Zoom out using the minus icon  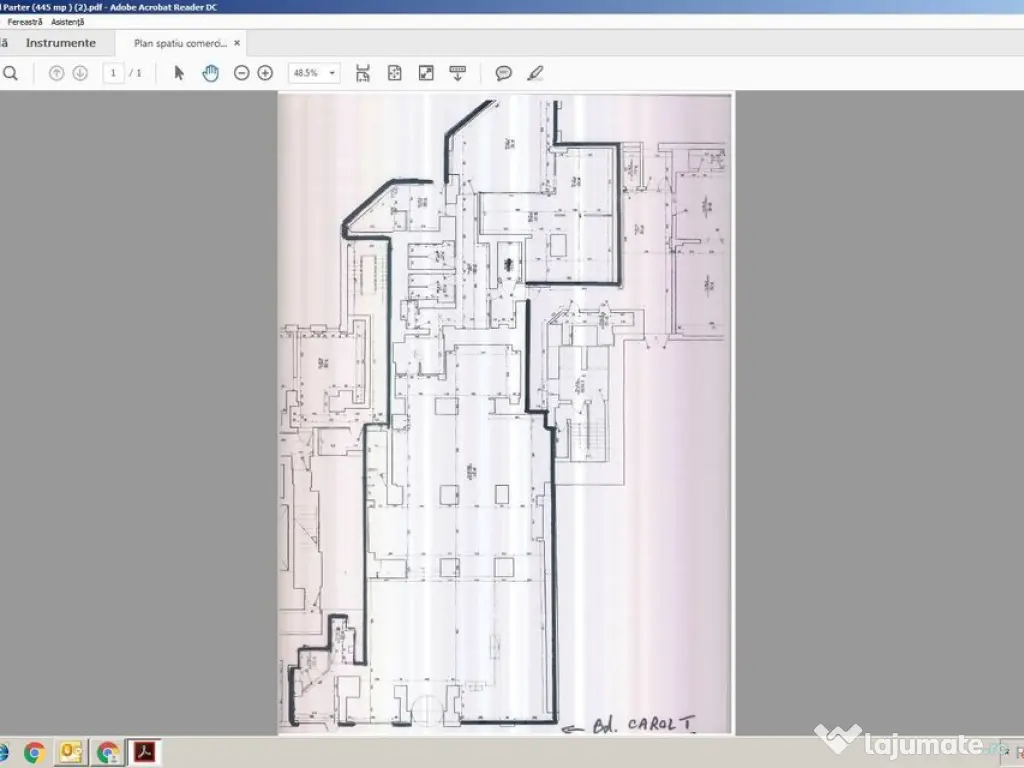pyautogui.click(x=241, y=72)
